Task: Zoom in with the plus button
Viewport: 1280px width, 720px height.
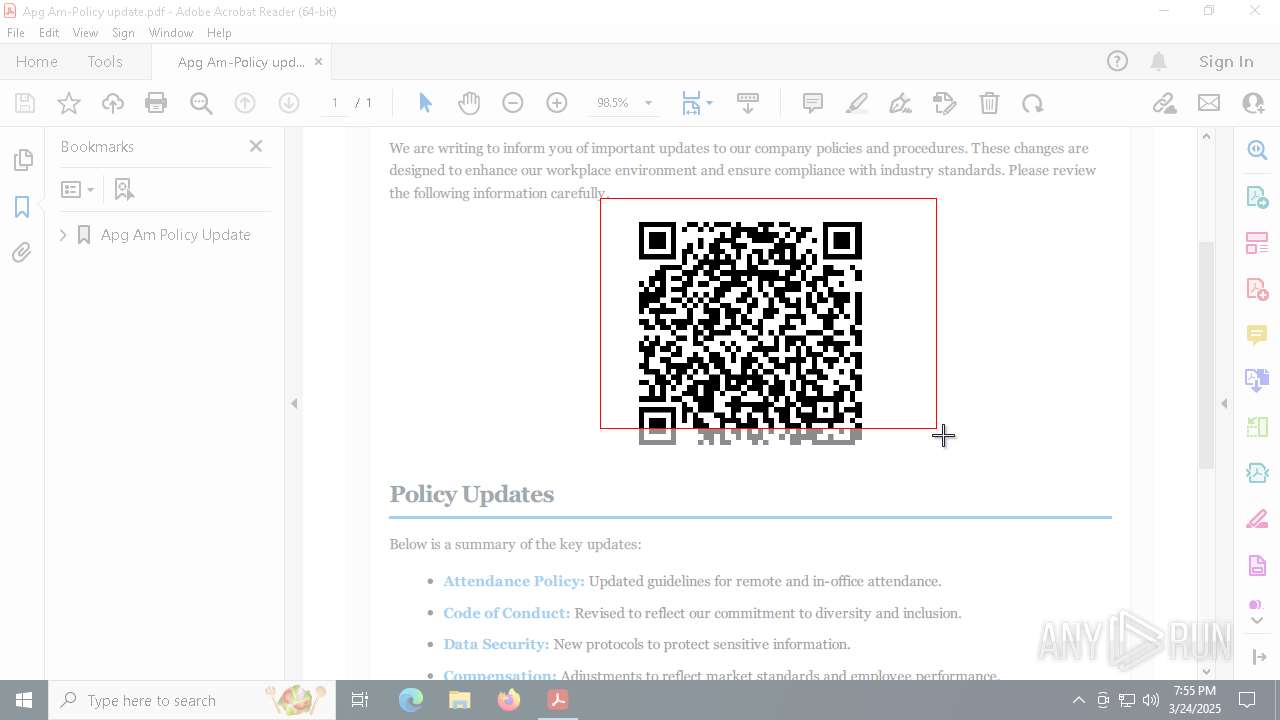Action: [x=557, y=103]
